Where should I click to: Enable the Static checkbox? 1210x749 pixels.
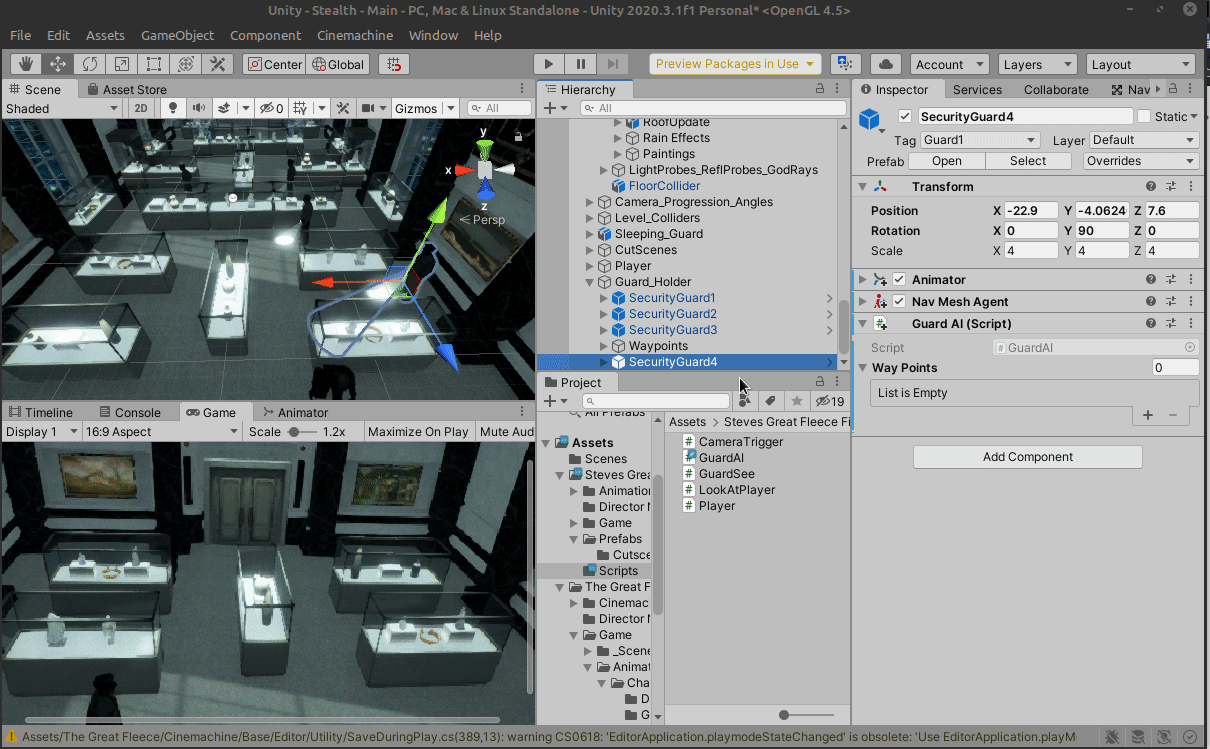[1144, 117]
